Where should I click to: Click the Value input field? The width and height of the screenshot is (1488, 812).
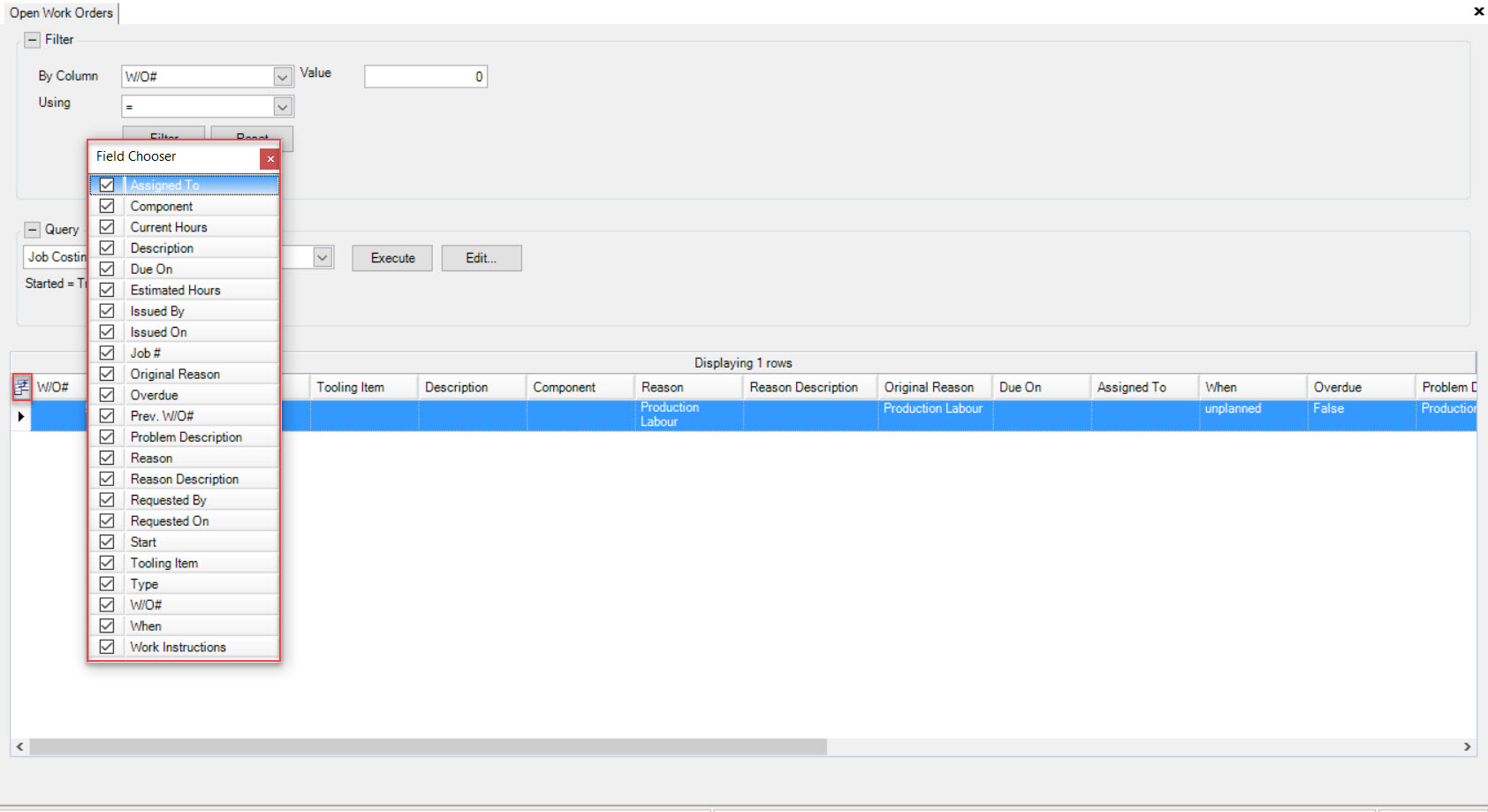426,77
